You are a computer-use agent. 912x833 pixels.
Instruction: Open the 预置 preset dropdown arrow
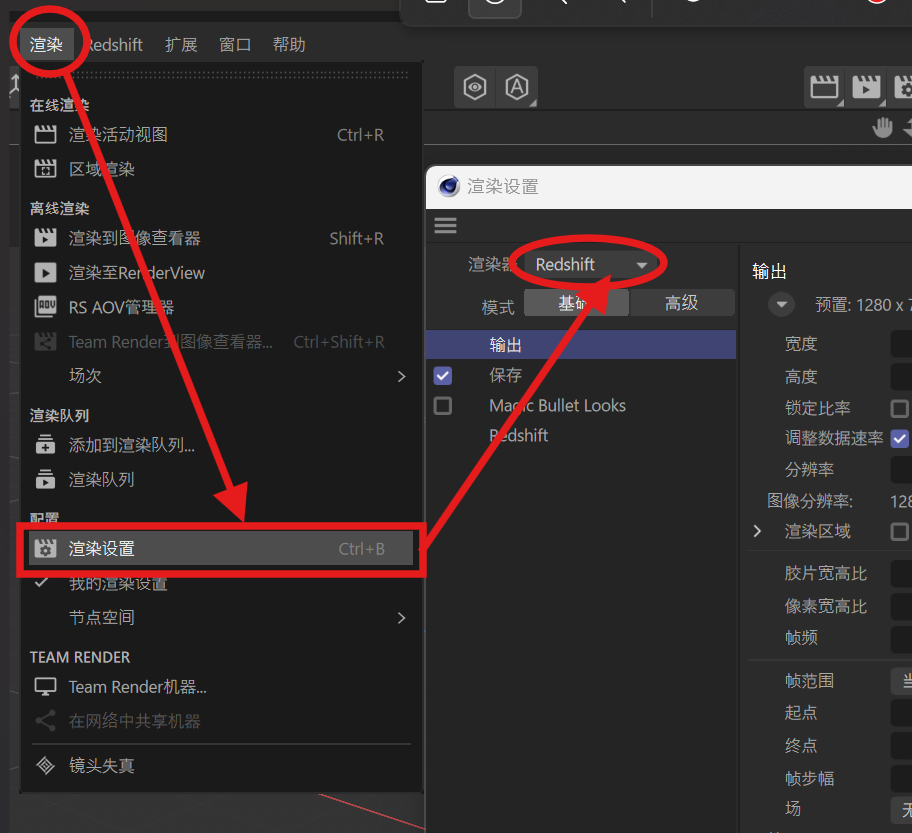coord(781,305)
